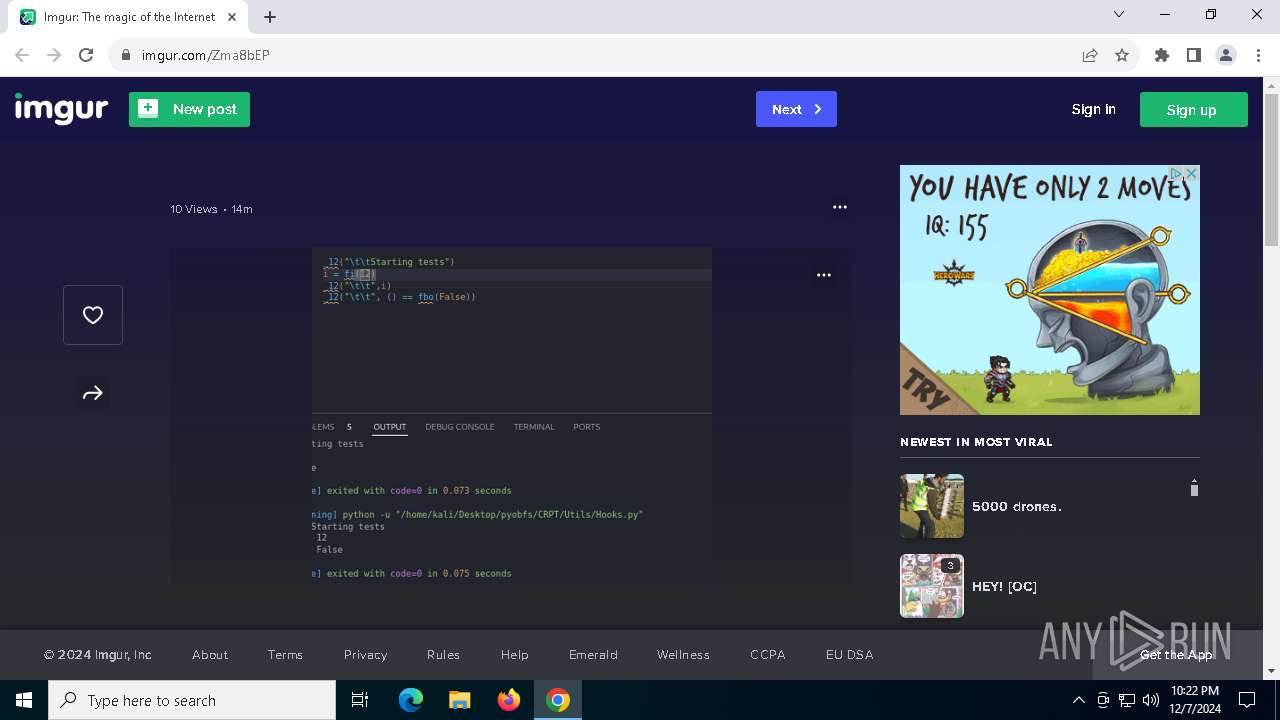
Task: Click the Get the App button
Action: [1176, 655]
